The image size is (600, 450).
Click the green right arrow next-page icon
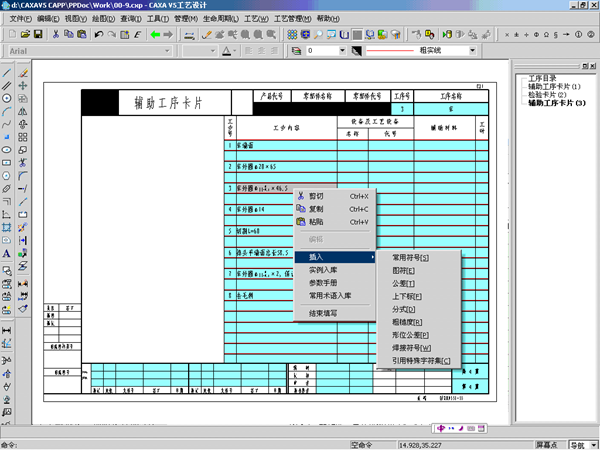click(167, 34)
